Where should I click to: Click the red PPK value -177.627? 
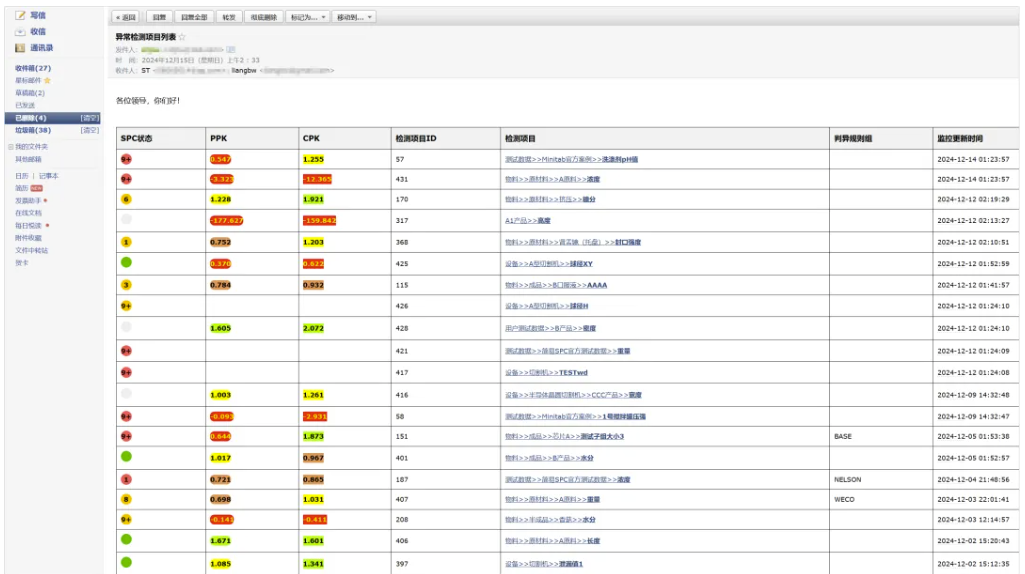tap(226, 221)
